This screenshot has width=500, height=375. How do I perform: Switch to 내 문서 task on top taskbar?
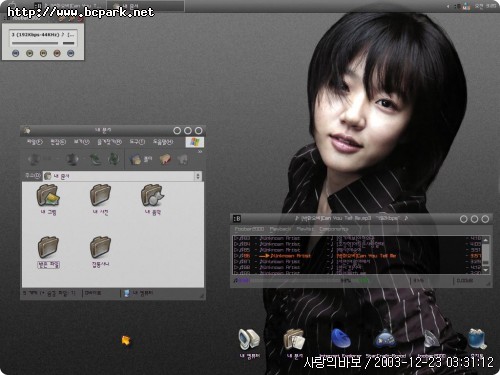(x=146, y=6)
